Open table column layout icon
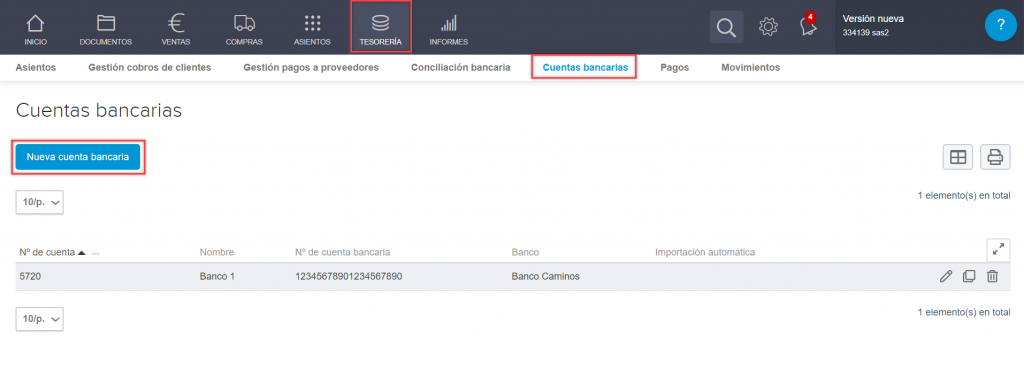This screenshot has width=1024, height=368. pos(958,157)
